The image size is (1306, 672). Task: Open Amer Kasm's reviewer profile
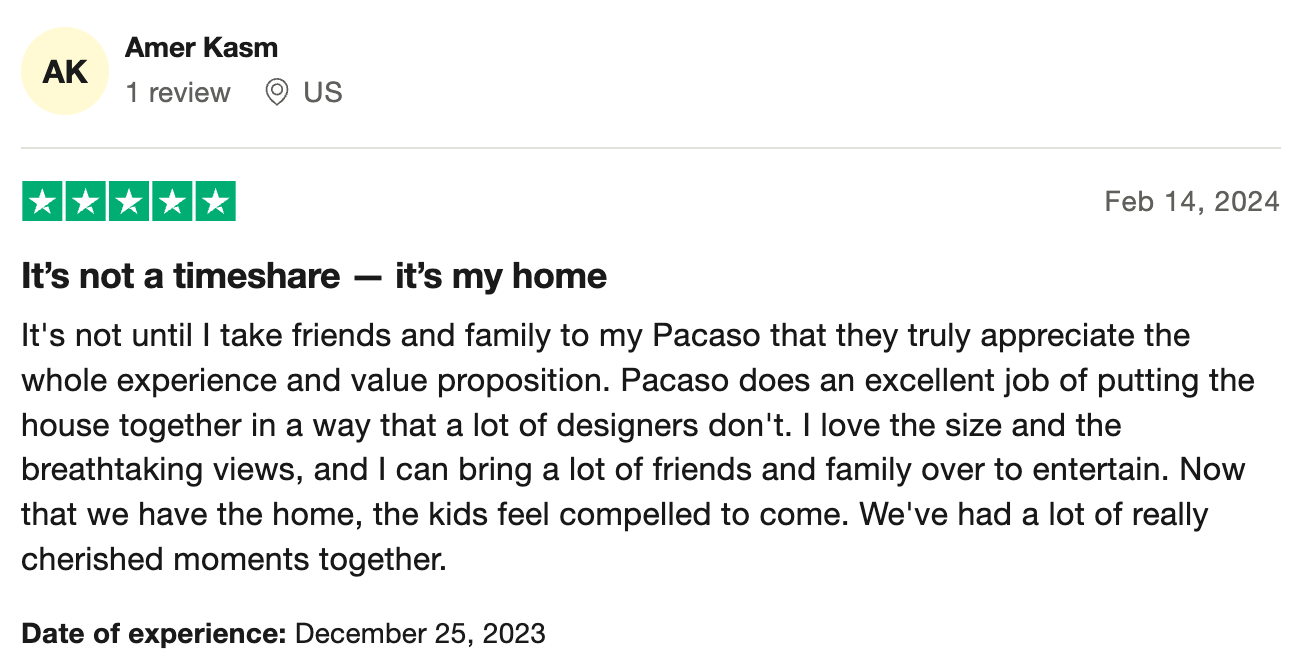(x=201, y=47)
